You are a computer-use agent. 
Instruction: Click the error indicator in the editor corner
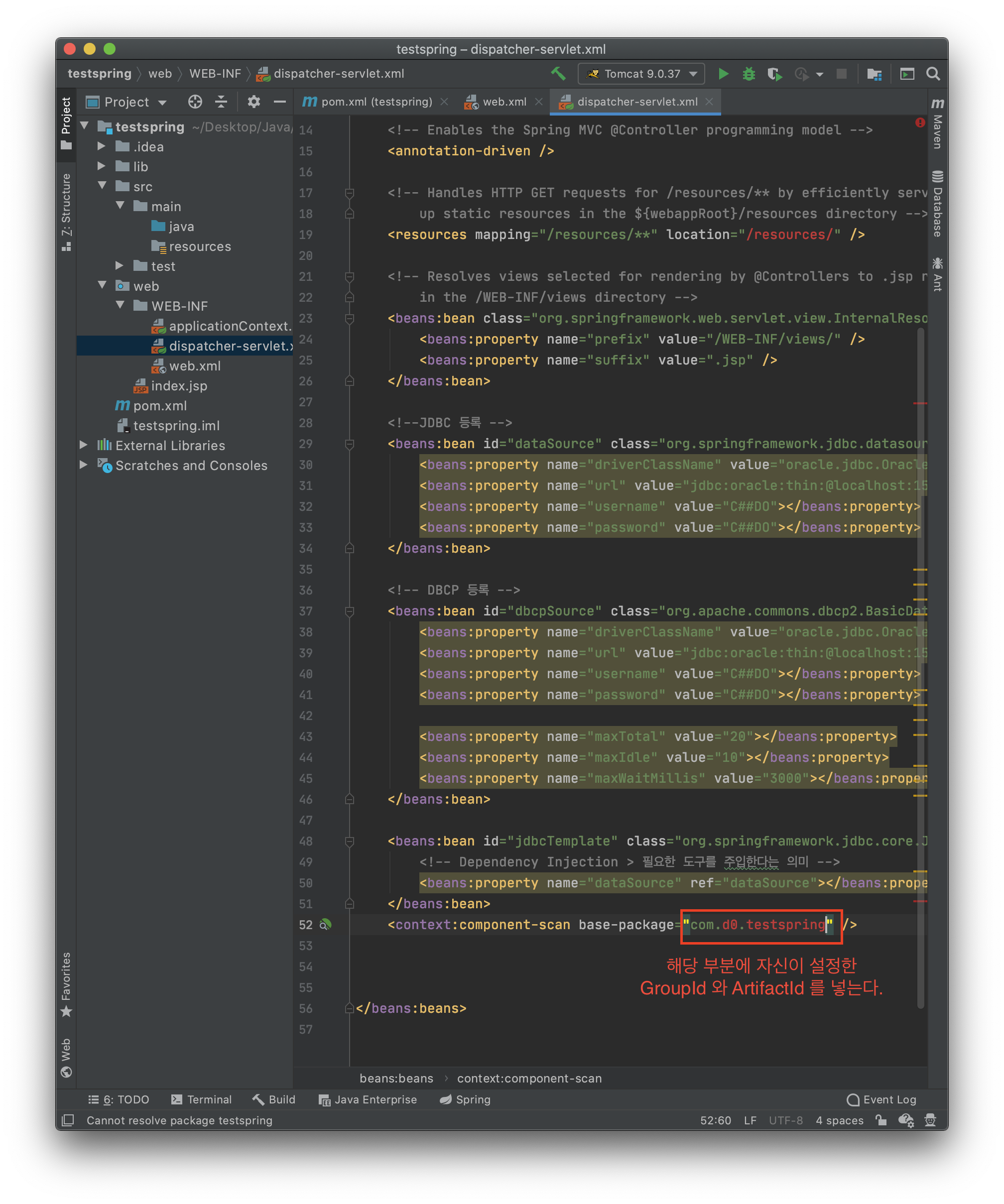click(920, 122)
